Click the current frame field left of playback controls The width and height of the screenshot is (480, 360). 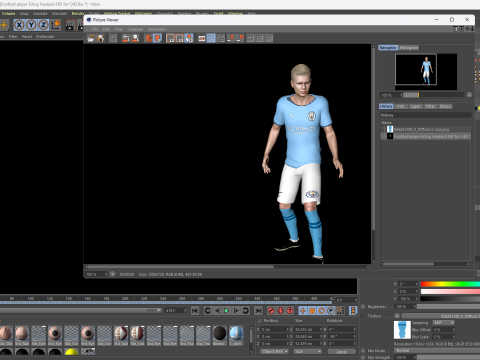[x=176, y=311]
